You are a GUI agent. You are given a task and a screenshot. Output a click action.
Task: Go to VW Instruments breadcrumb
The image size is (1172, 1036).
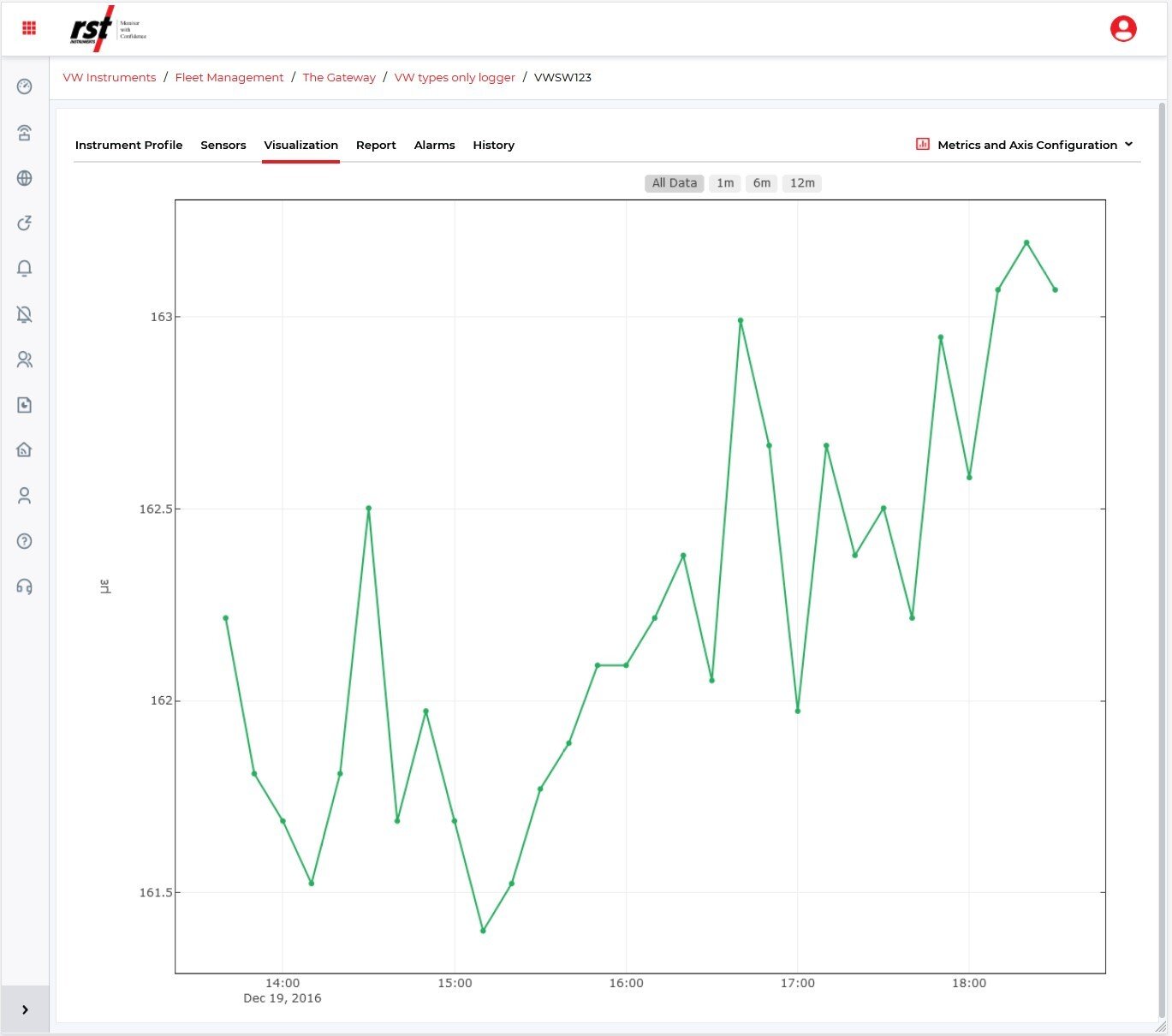coord(110,77)
